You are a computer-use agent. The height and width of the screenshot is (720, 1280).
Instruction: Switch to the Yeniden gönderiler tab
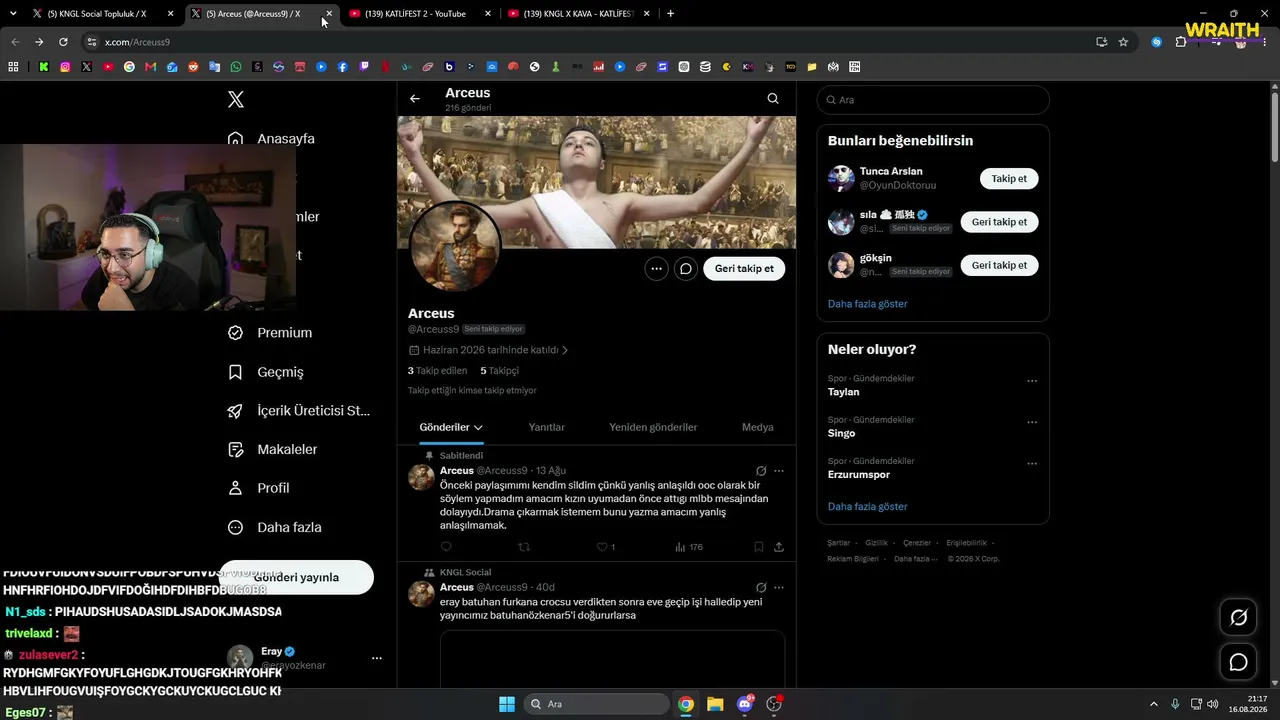[x=653, y=427]
